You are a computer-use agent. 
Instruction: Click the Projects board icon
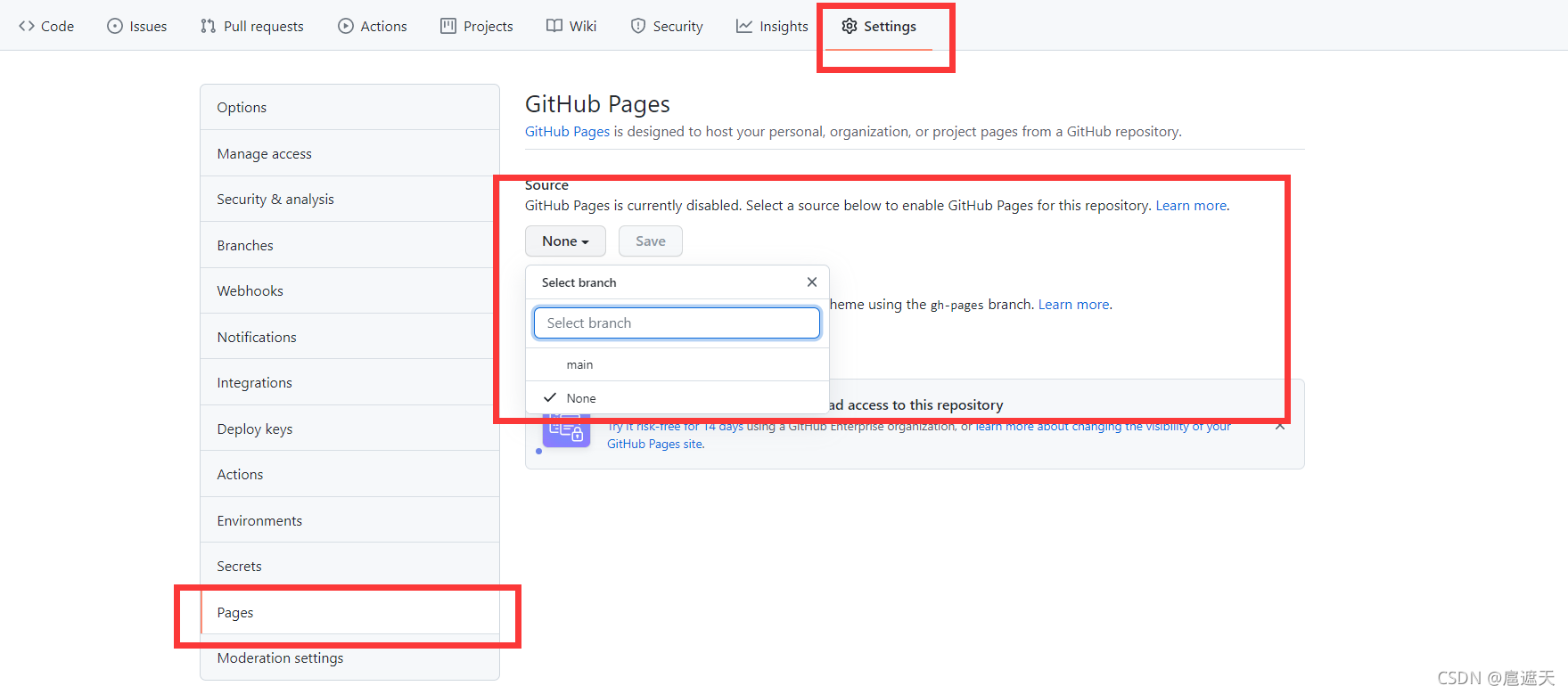[x=448, y=26]
